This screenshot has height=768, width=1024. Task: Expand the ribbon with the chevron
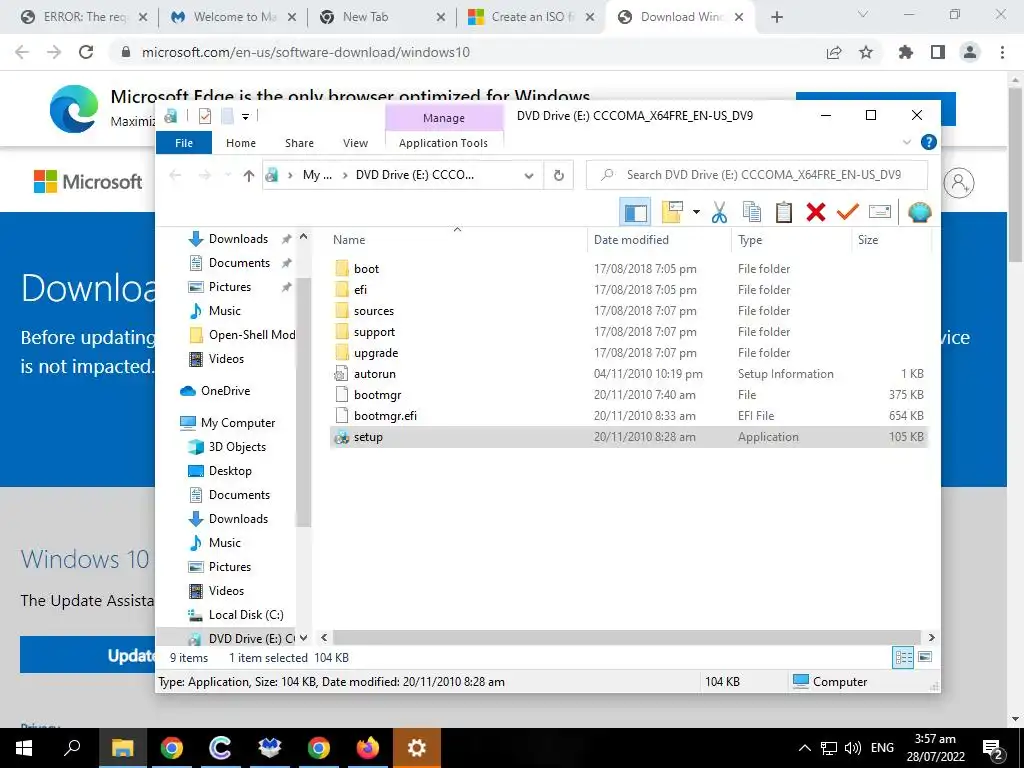tap(906, 142)
